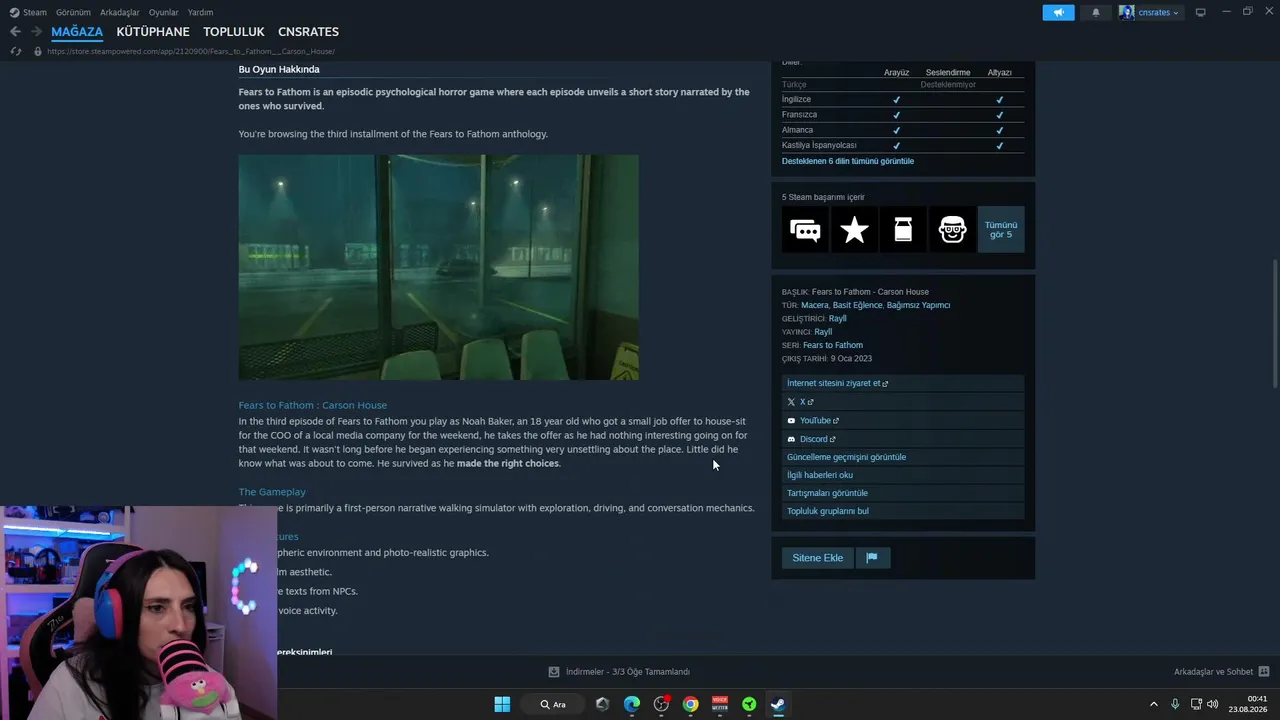Launch Google Chrome from the taskbar
The width and height of the screenshot is (1280, 720).
690,704
